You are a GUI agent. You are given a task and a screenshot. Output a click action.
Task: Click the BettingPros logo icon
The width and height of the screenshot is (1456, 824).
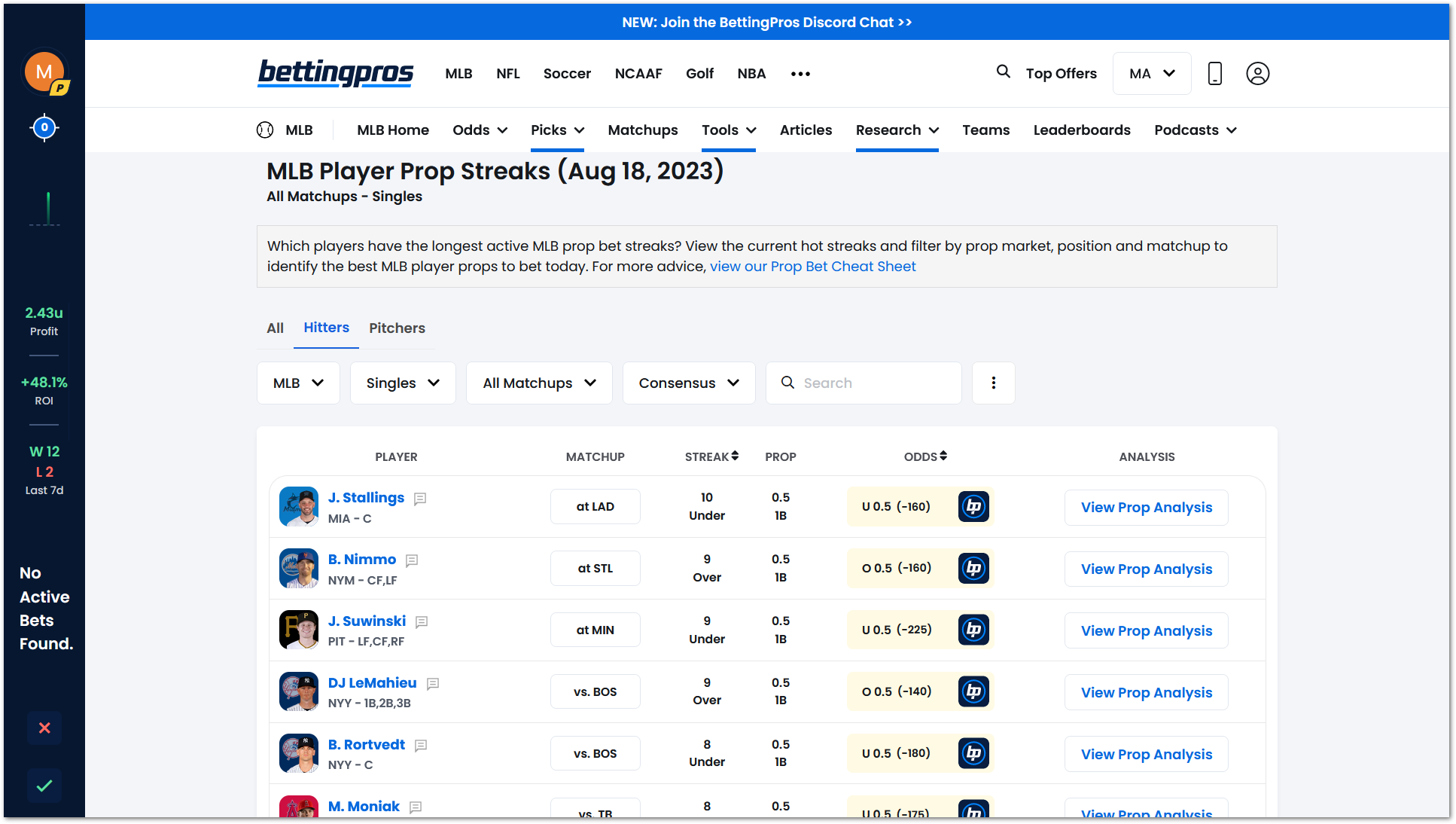click(x=335, y=73)
